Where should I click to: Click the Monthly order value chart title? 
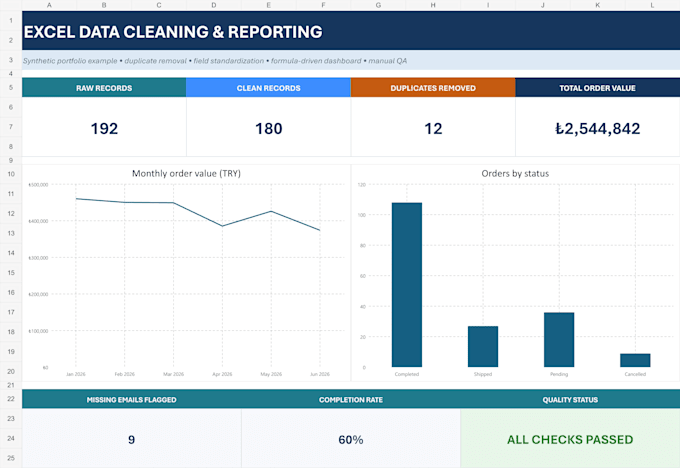tap(186, 173)
